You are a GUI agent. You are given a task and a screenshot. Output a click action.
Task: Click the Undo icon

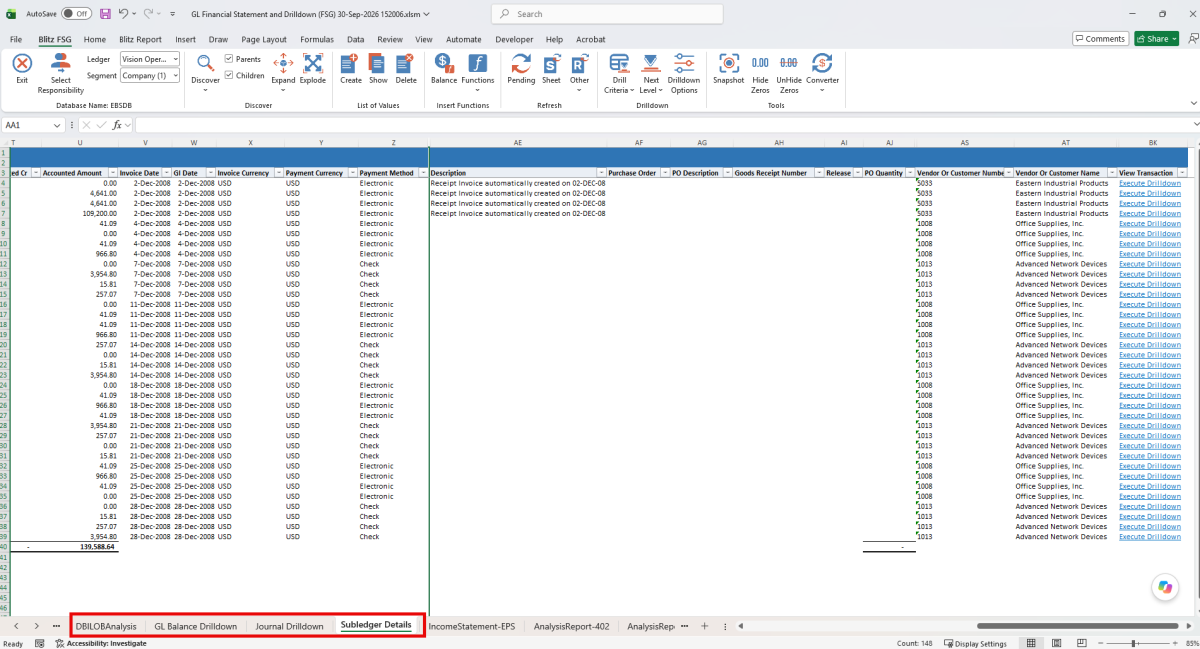(x=123, y=14)
